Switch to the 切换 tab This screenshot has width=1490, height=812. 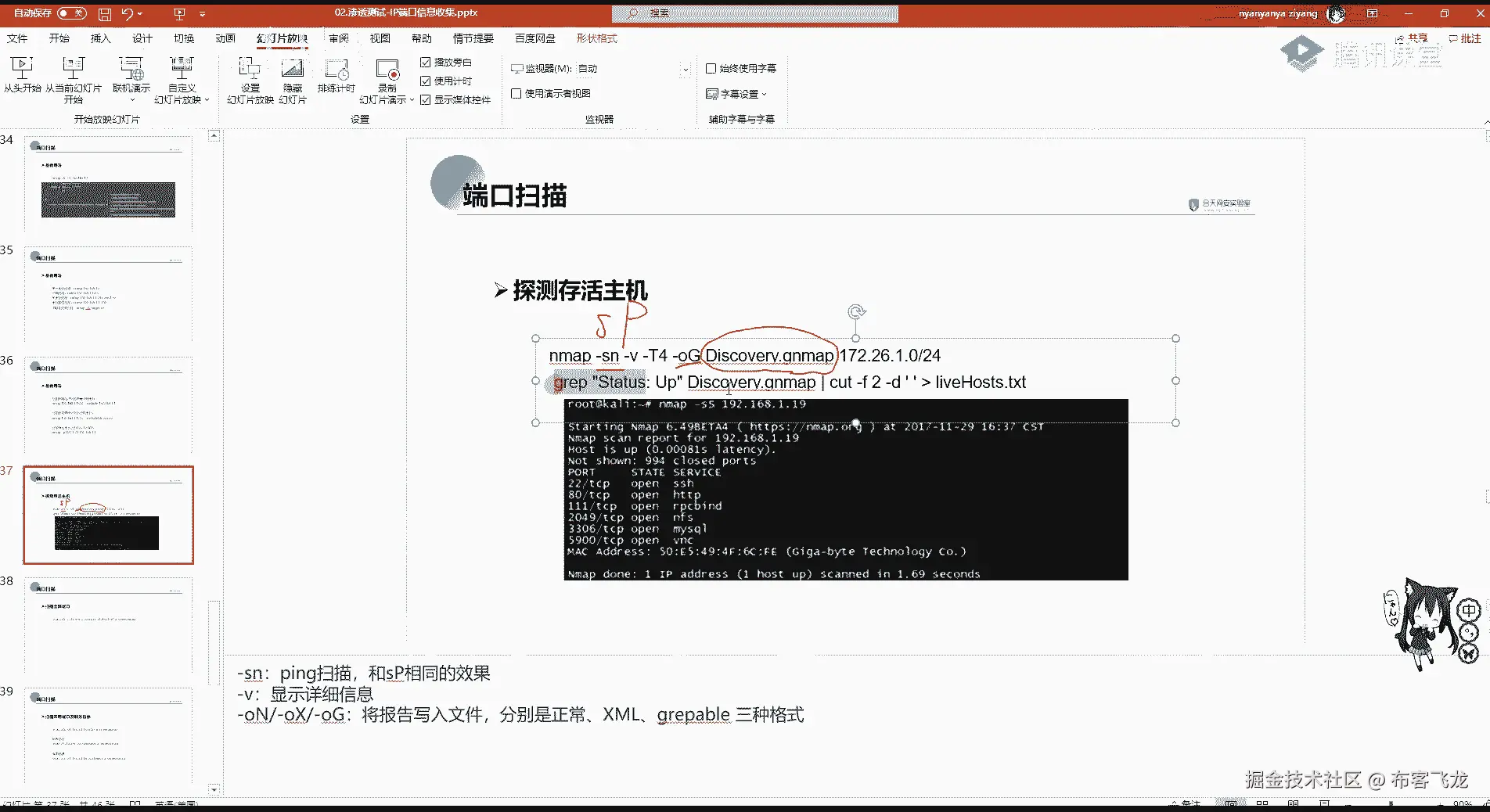(x=184, y=38)
